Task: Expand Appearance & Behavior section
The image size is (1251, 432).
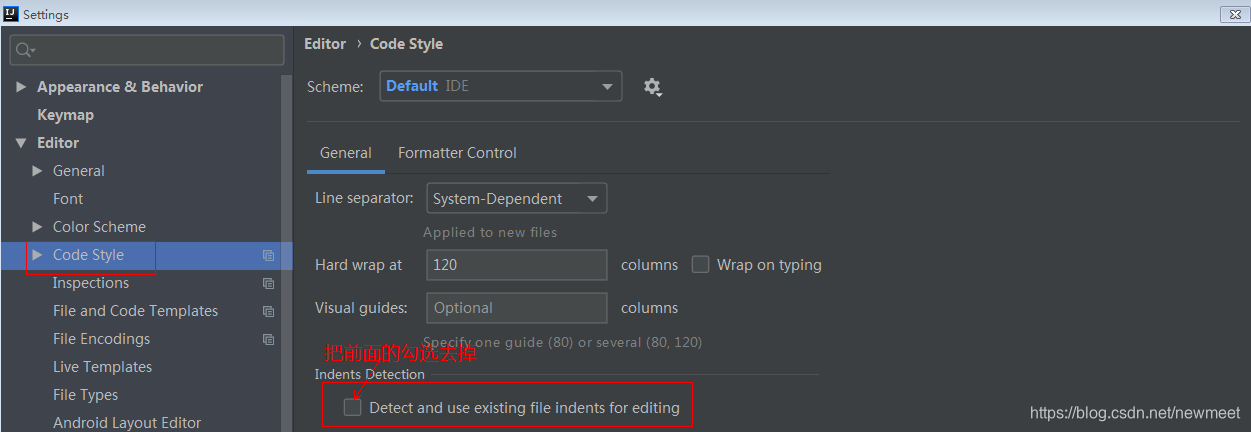Action: coord(21,87)
